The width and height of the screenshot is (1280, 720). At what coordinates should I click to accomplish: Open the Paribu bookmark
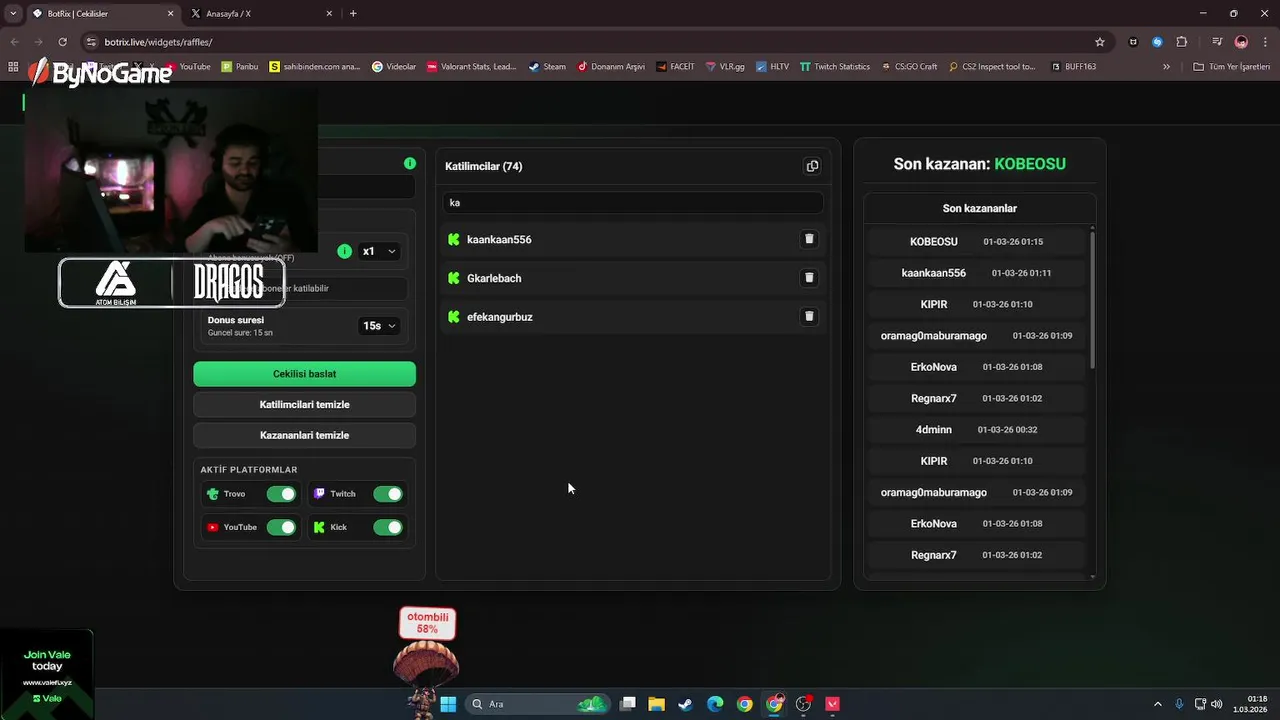pos(239,67)
